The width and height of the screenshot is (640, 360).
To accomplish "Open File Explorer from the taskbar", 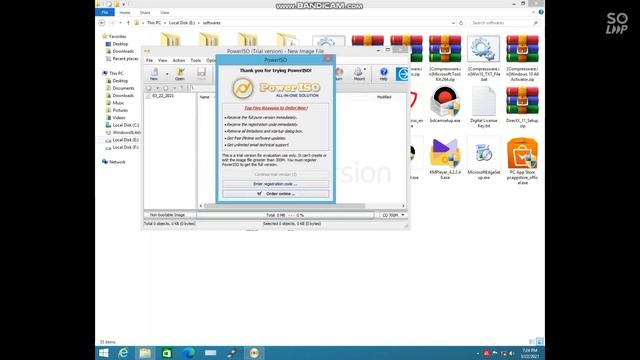I will 145,353.
